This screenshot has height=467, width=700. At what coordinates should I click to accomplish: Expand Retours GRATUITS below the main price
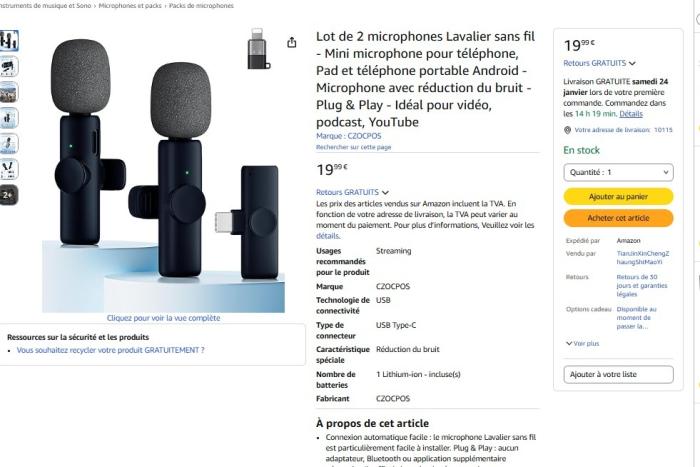point(352,191)
